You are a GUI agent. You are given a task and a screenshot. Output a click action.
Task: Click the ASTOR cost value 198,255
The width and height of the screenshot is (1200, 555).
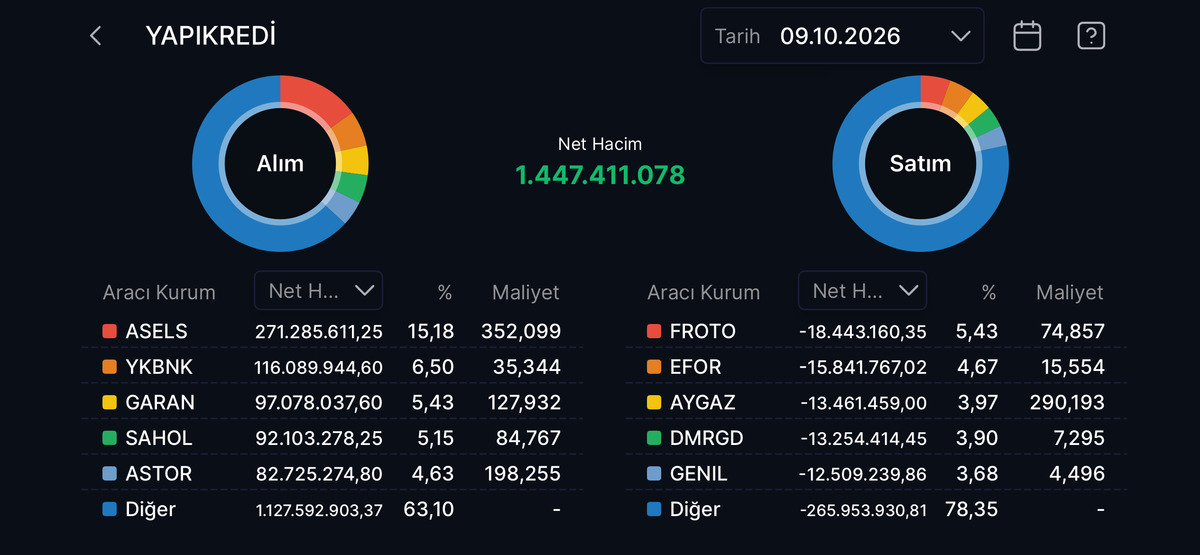(521, 473)
